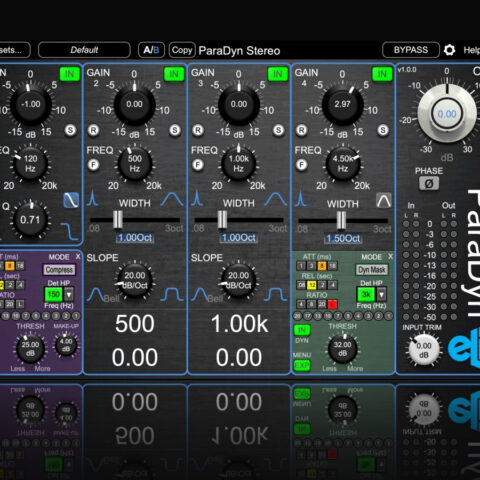Select ratio 20 in green panel

[322, 304]
